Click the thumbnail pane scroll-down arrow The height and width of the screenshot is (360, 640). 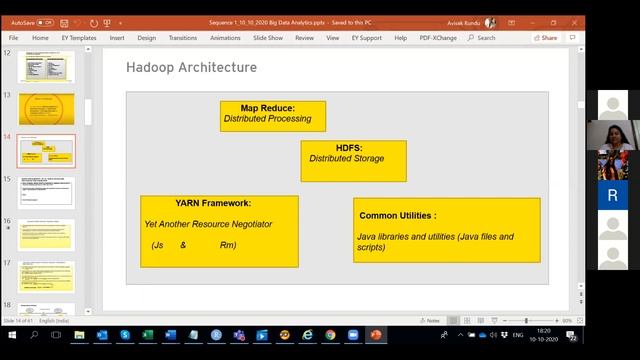tap(88, 311)
